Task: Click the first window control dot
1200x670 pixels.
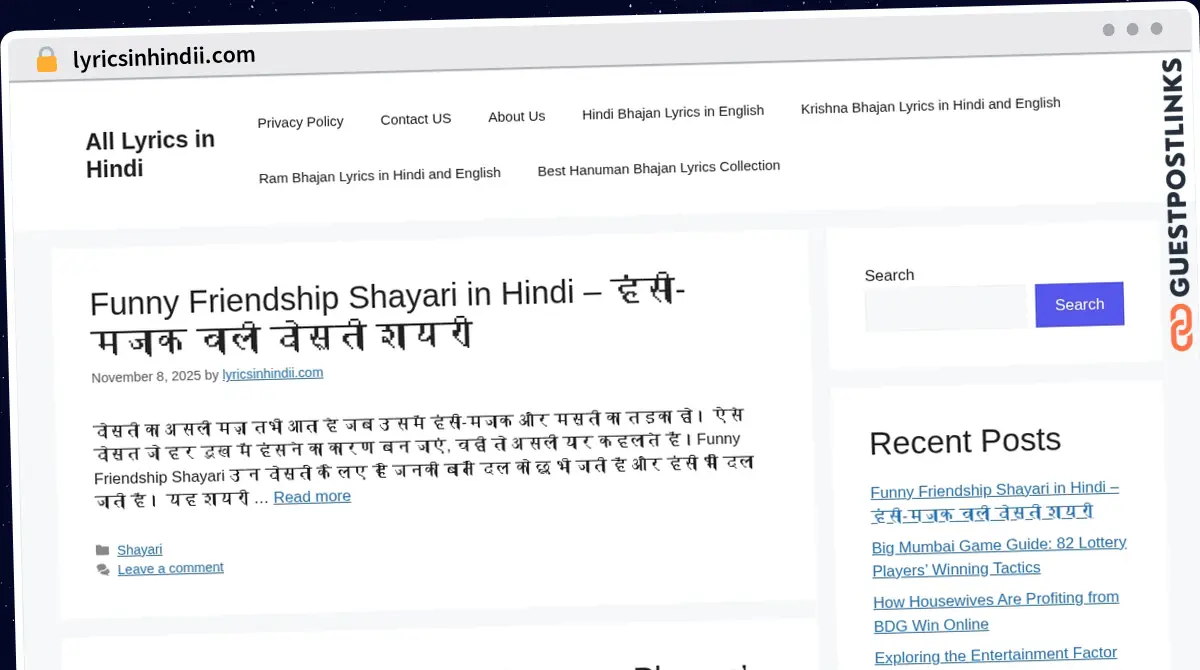Action: [1109, 29]
